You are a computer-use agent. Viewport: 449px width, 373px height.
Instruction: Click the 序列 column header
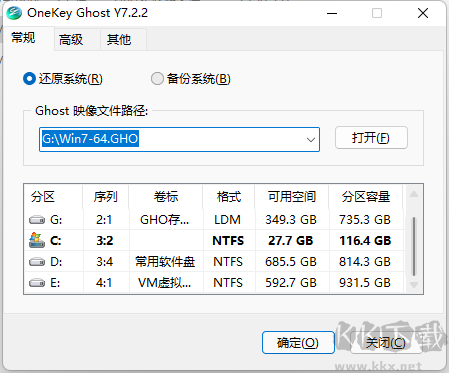tap(106, 197)
